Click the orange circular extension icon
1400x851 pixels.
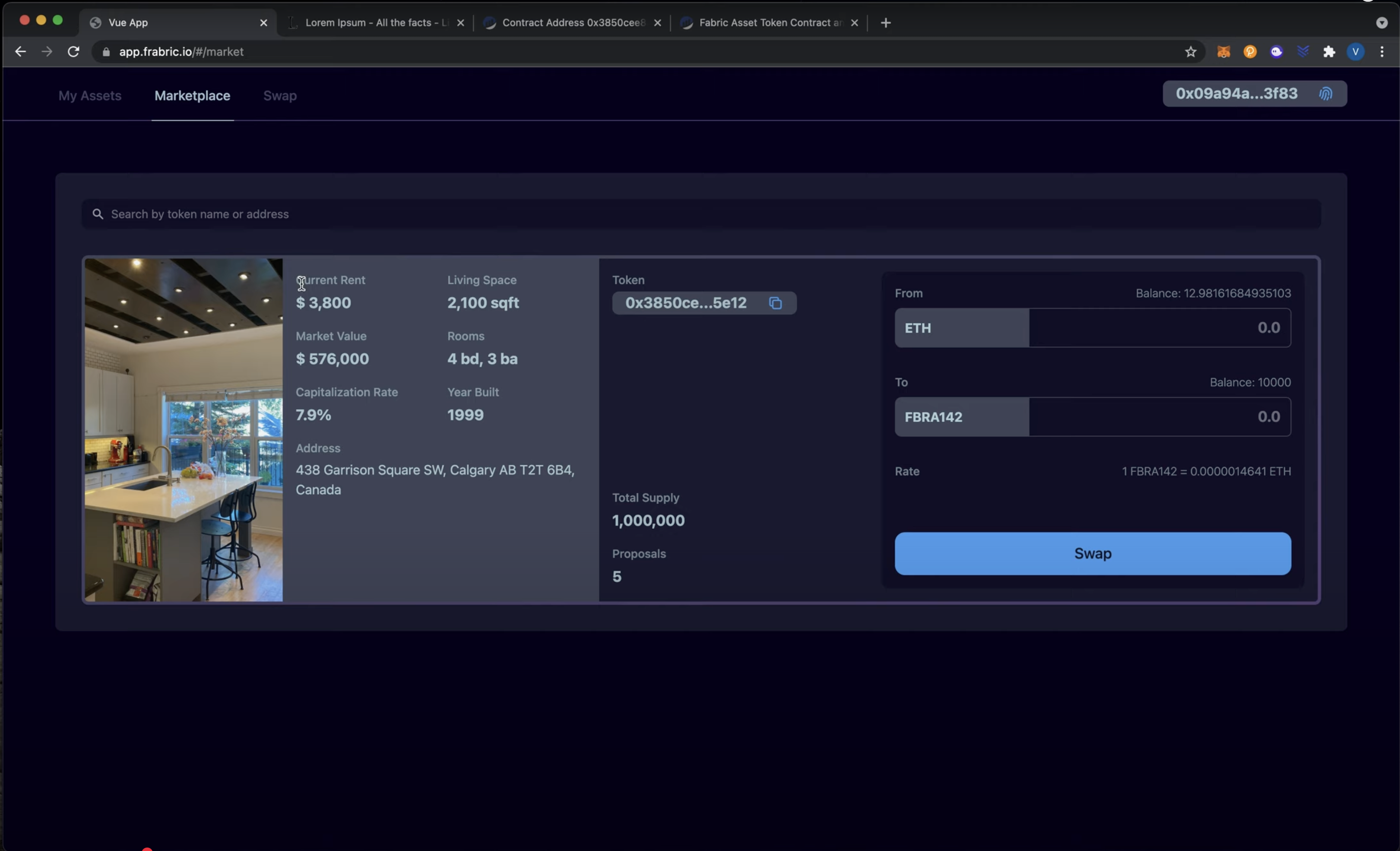pyautogui.click(x=1250, y=52)
